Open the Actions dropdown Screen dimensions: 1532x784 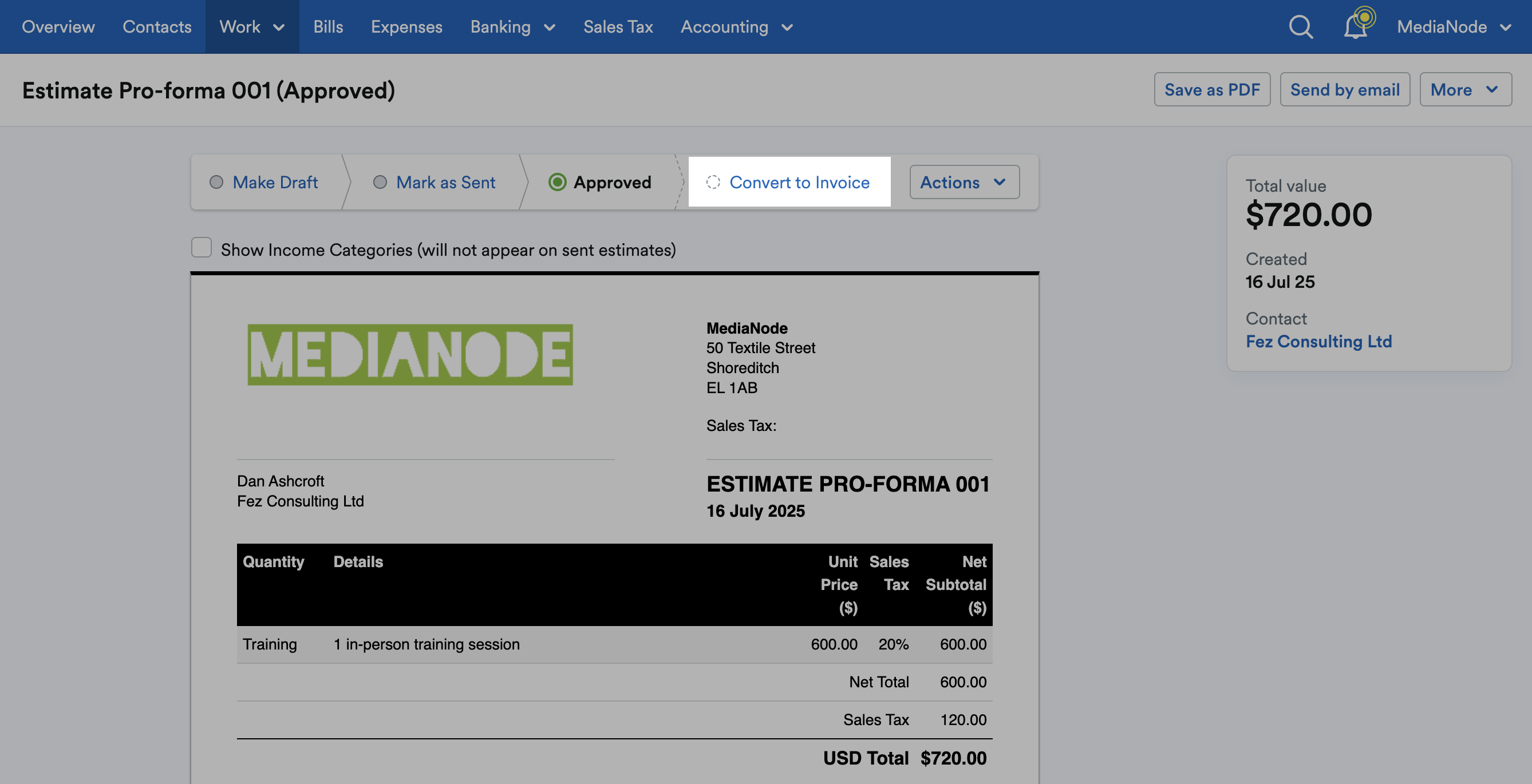964,182
